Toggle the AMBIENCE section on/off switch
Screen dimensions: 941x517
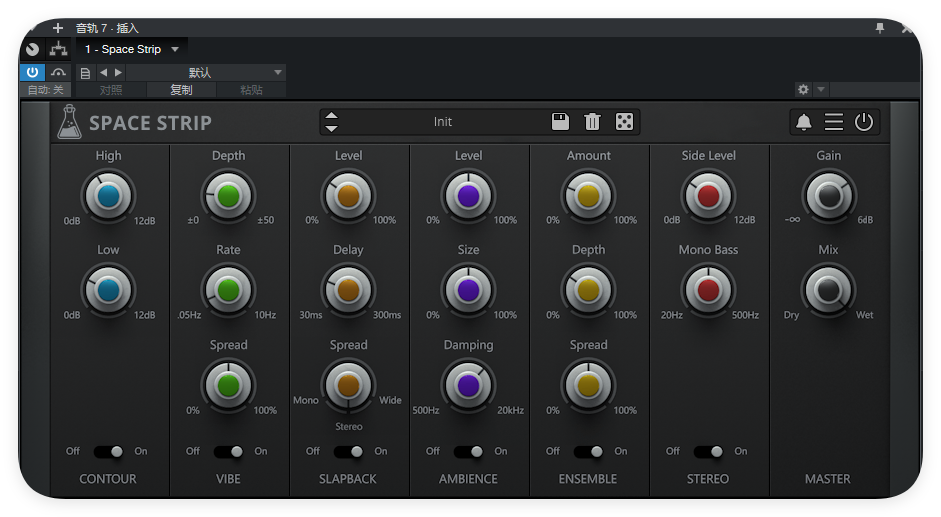(x=468, y=452)
